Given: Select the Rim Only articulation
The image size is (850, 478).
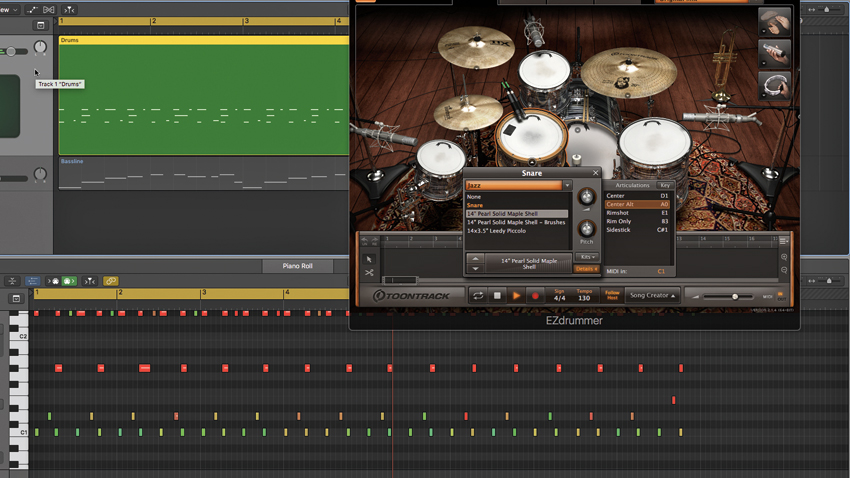Looking at the screenshot, I should [638, 221].
